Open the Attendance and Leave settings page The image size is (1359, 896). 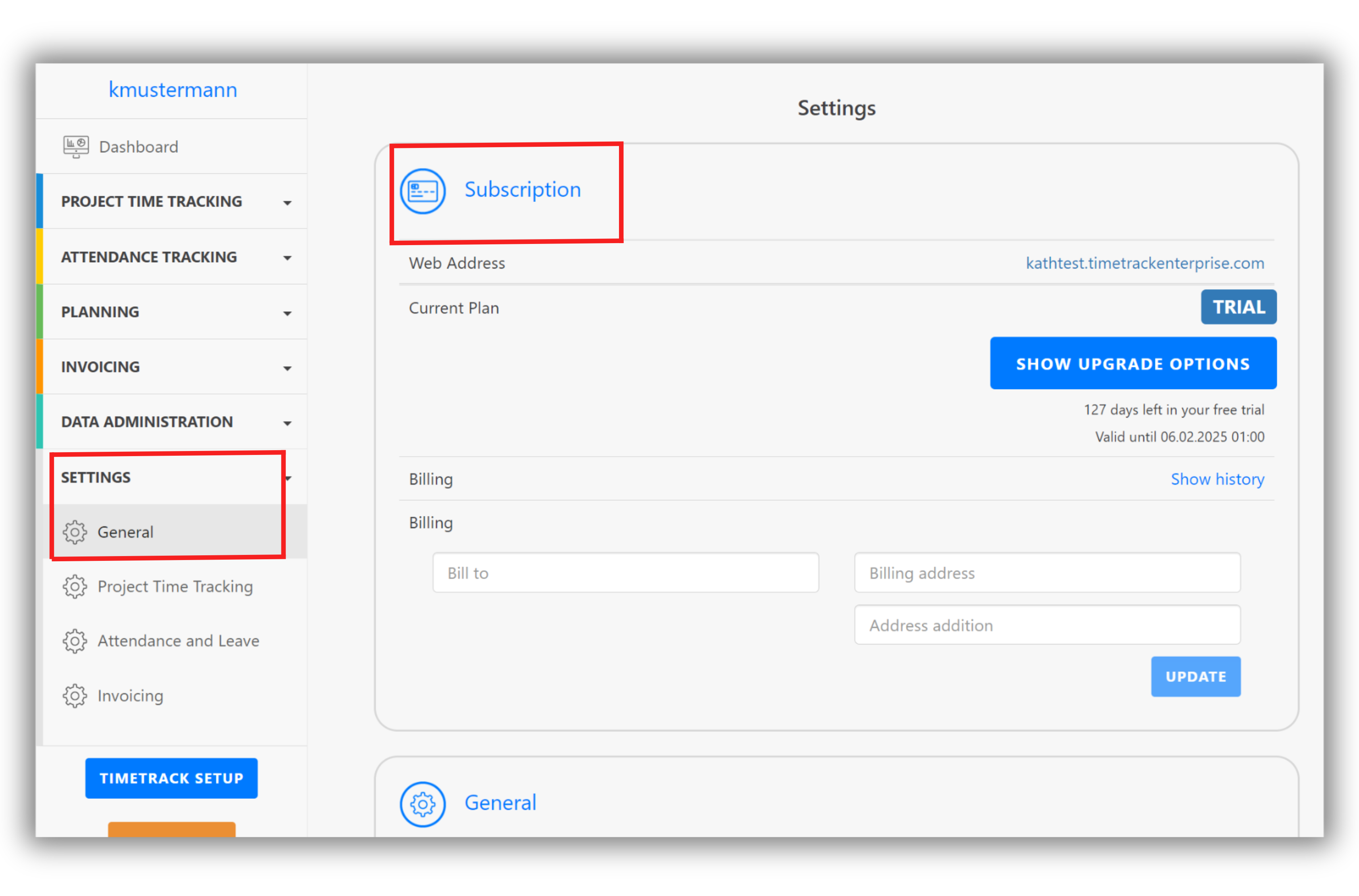178,641
